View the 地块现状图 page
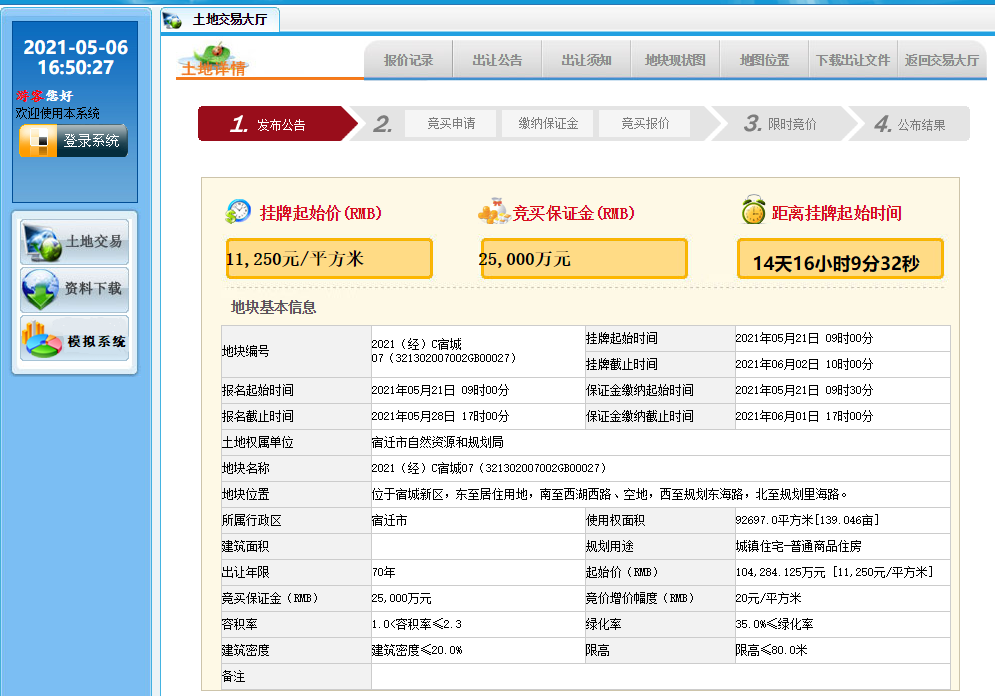The width and height of the screenshot is (995, 696). pyautogui.click(x=675, y=60)
